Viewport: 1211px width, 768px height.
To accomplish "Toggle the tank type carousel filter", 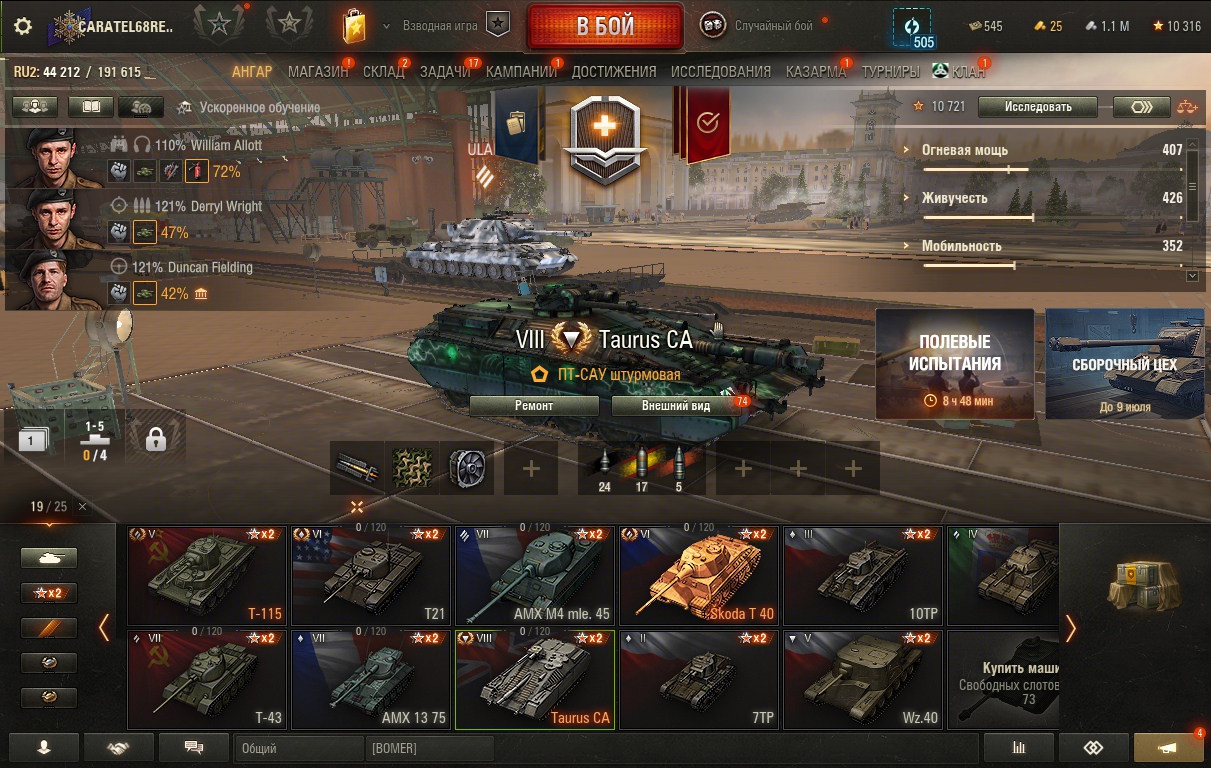I will click(49, 558).
